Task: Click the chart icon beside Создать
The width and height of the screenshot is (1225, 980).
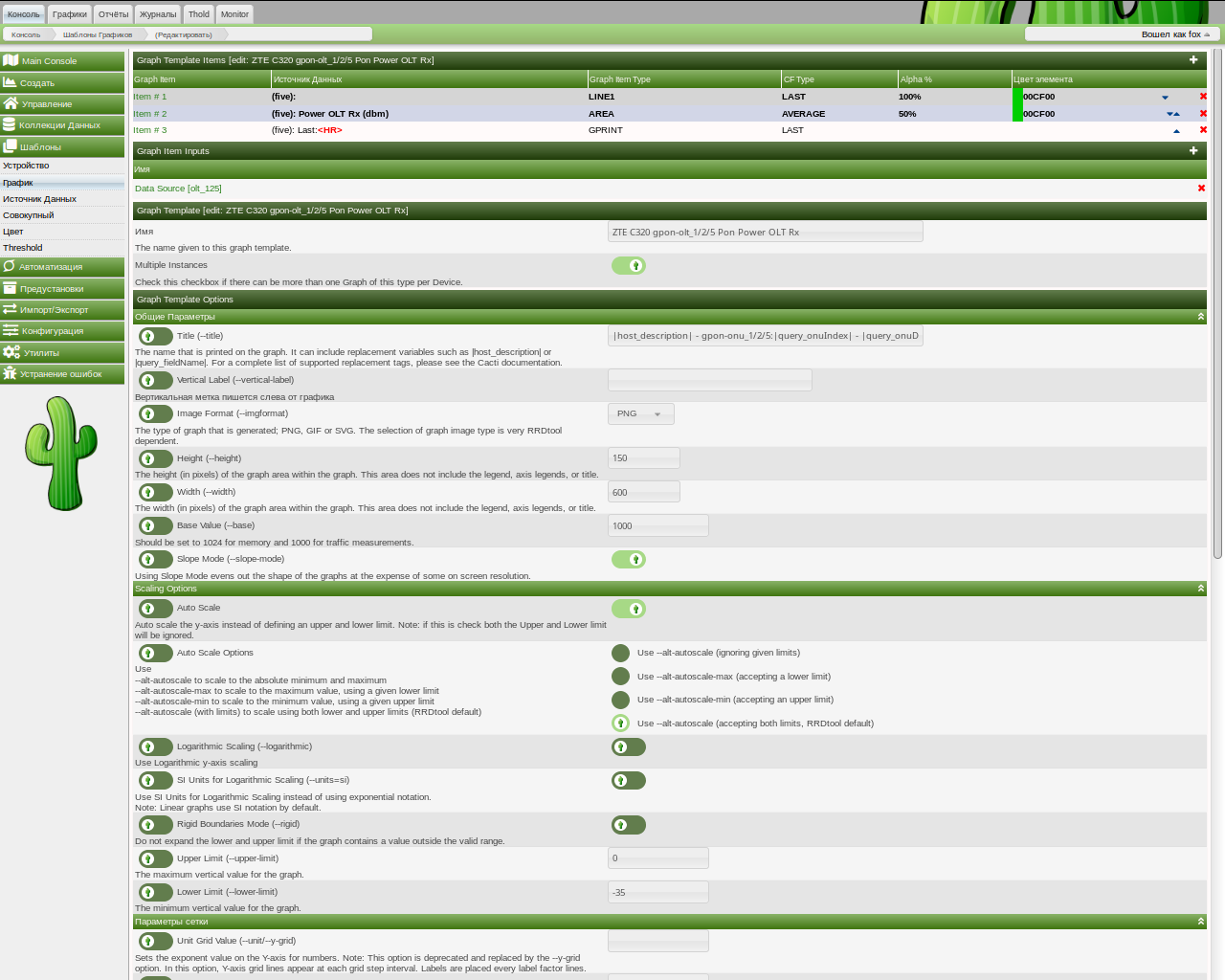Action: pyautogui.click(x=10, y=82)
